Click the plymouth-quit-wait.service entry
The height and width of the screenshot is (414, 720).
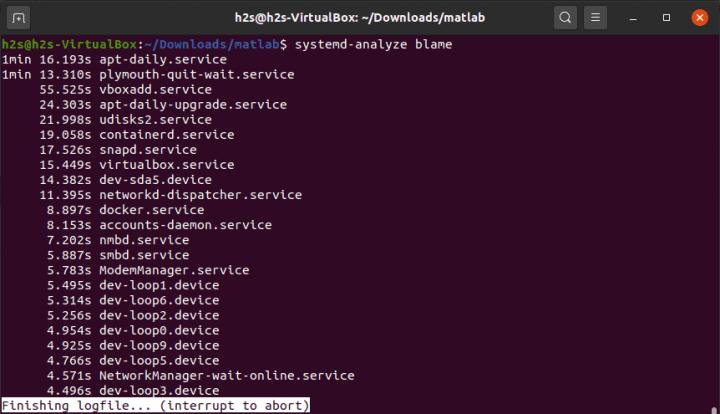(x=196, y=75)
